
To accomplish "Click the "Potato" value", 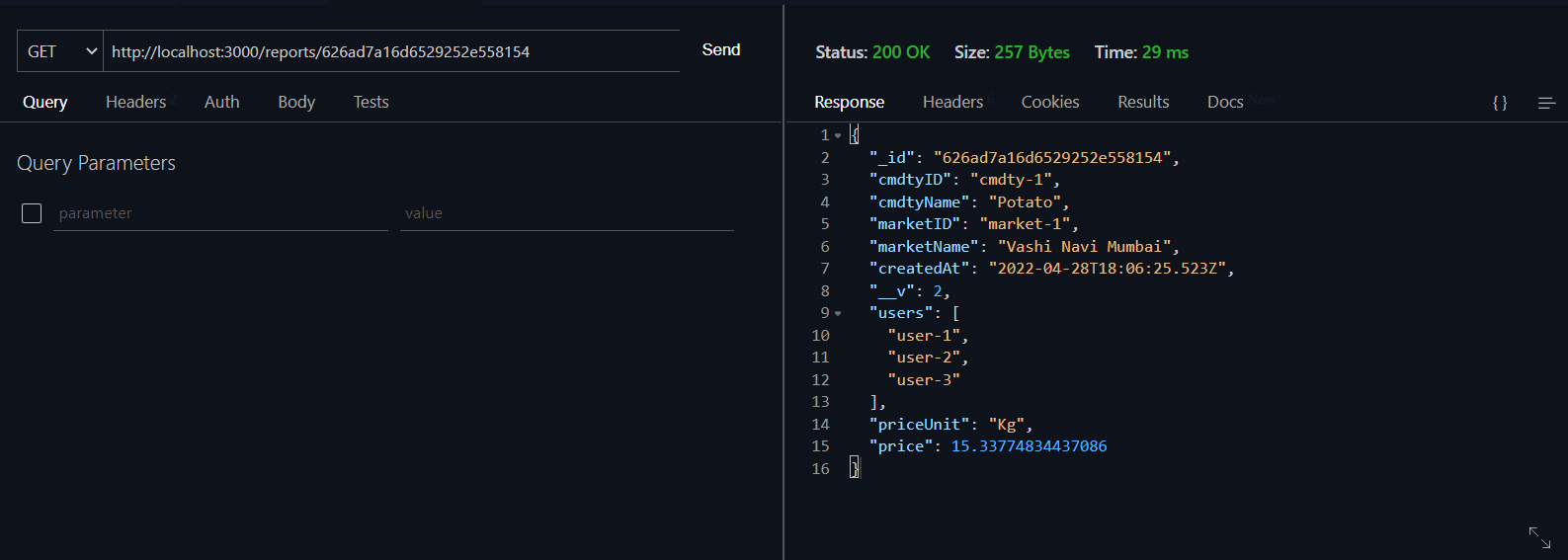I will click(1026, 202).
